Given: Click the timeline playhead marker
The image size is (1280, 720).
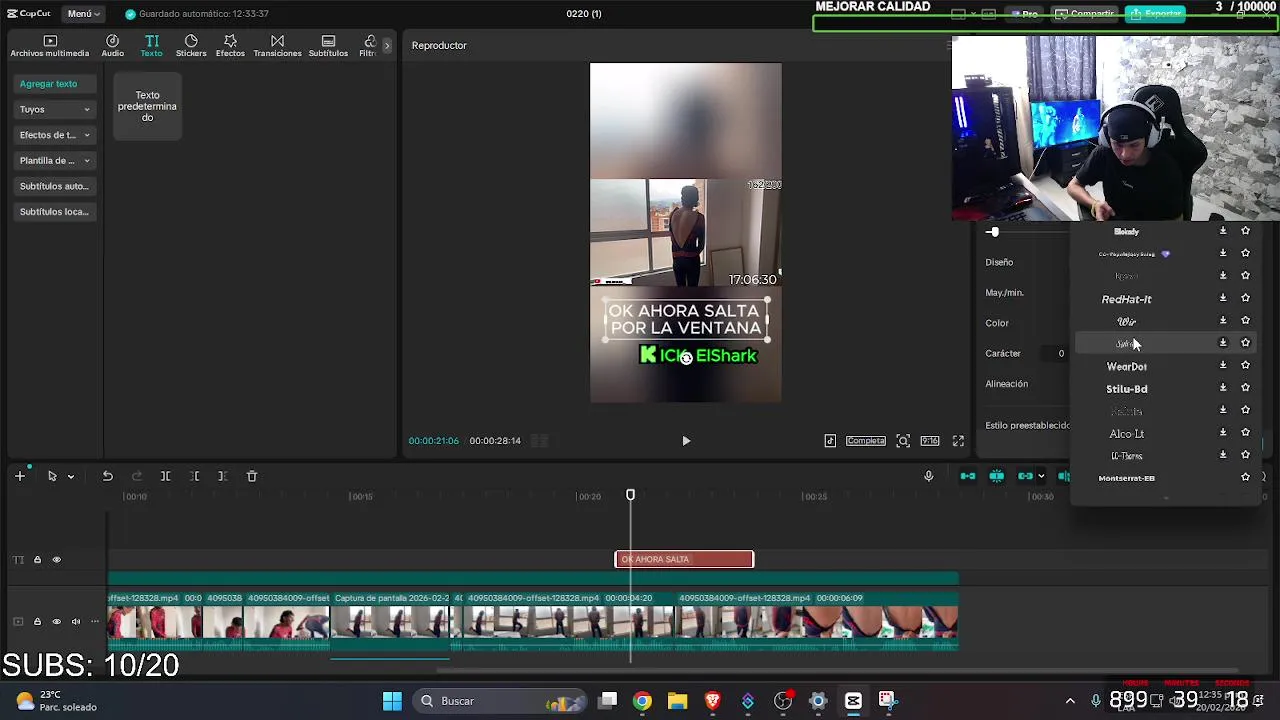Looking at the screenshot, I should click(x=630, y=495).
